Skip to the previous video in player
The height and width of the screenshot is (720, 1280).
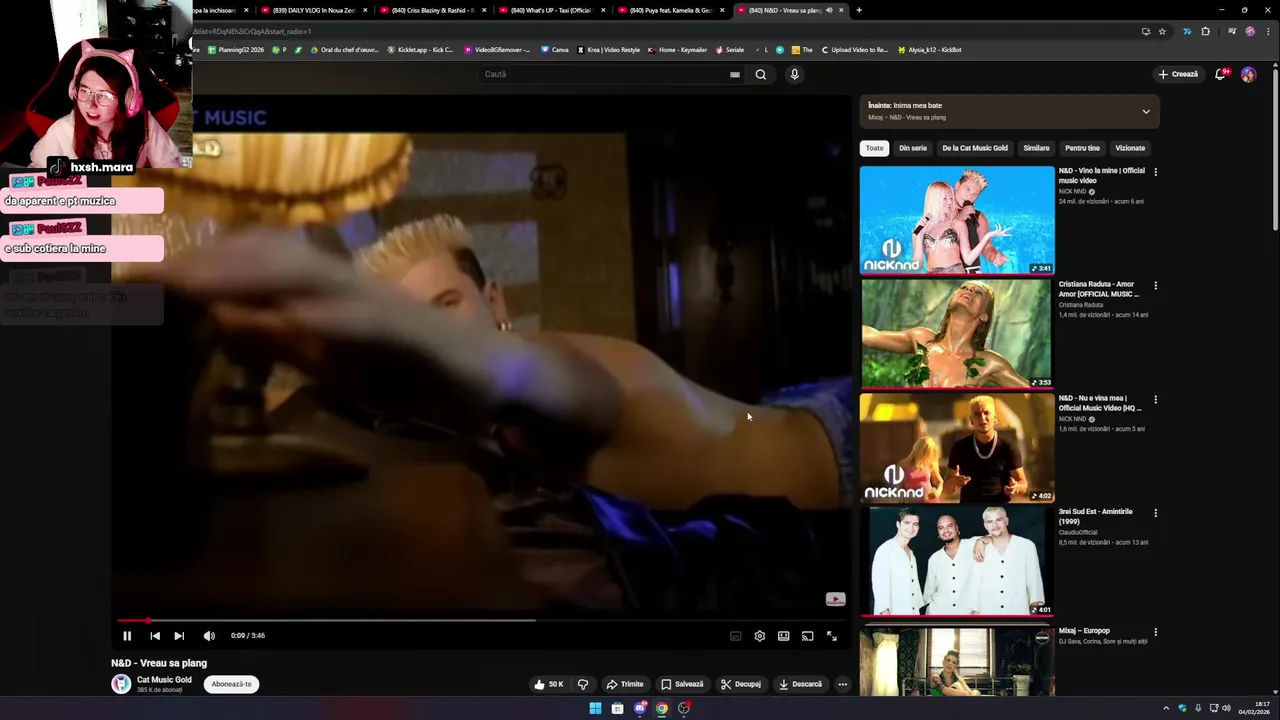[155, 636]
